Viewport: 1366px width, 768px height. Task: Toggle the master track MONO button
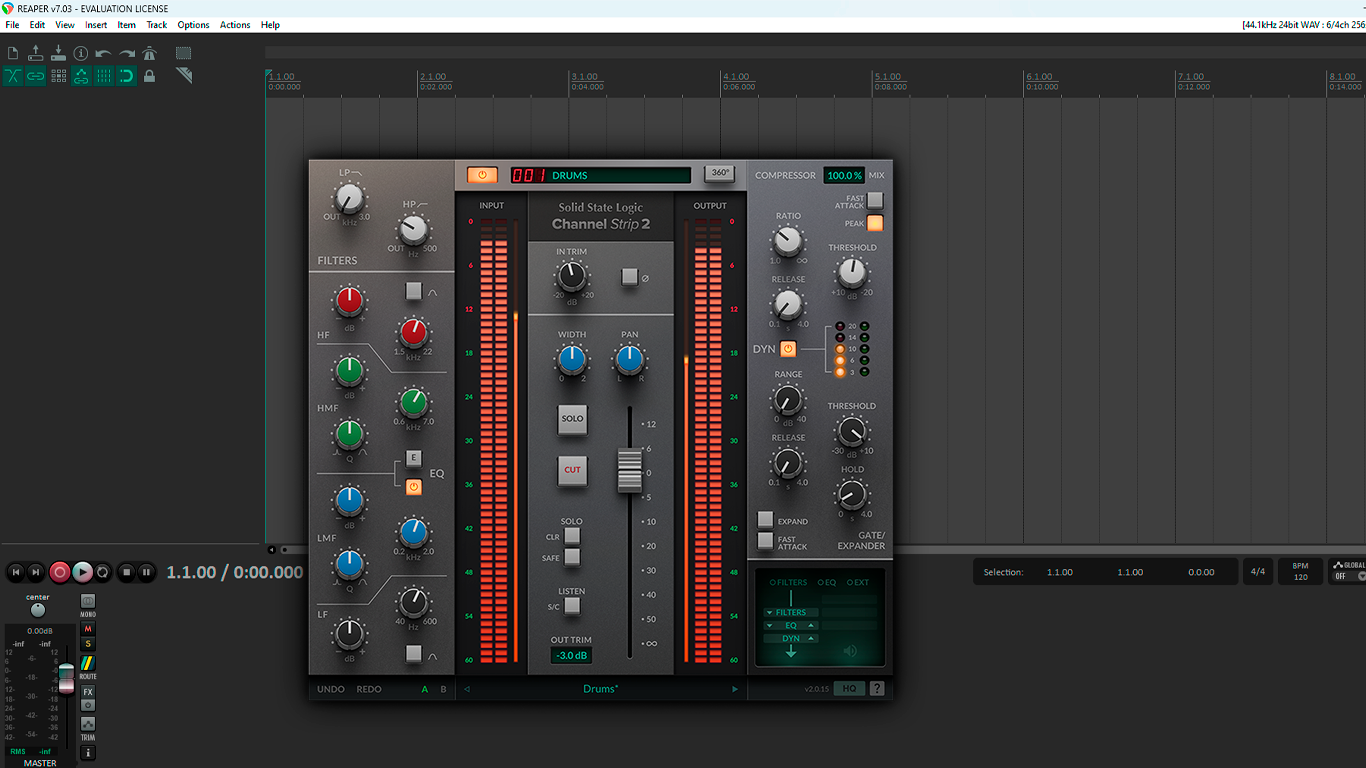point(88,602)
